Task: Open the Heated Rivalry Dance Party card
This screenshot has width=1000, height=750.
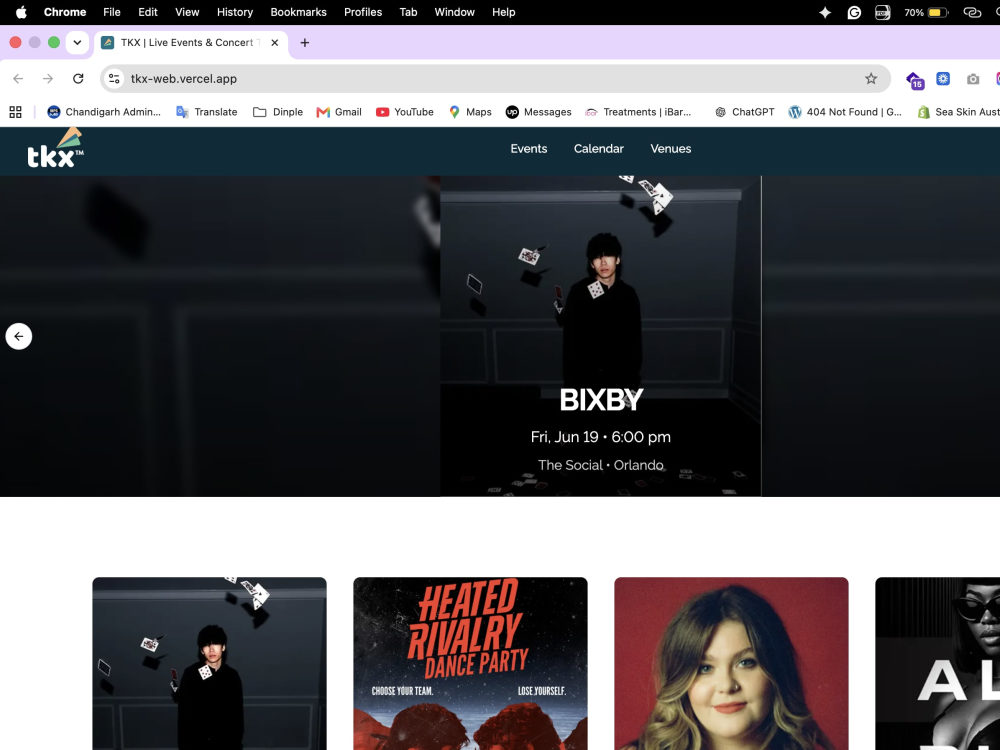Action: 470,663
